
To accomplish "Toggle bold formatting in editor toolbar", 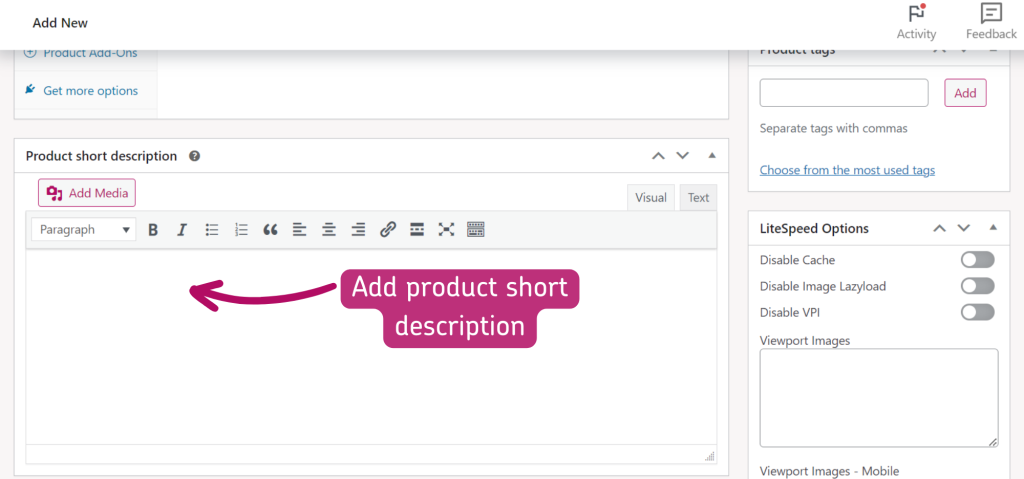I will click(153, 230).
